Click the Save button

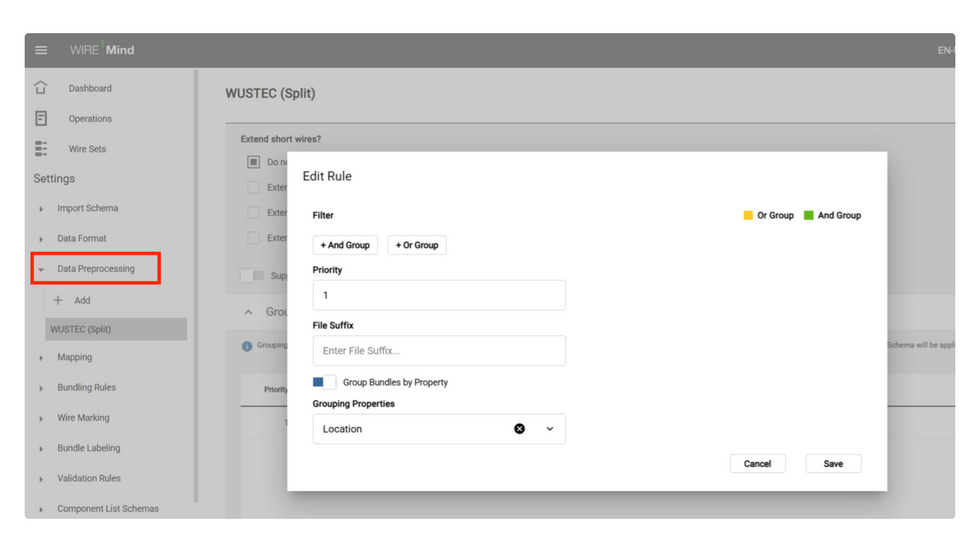(x=833, y=464)
